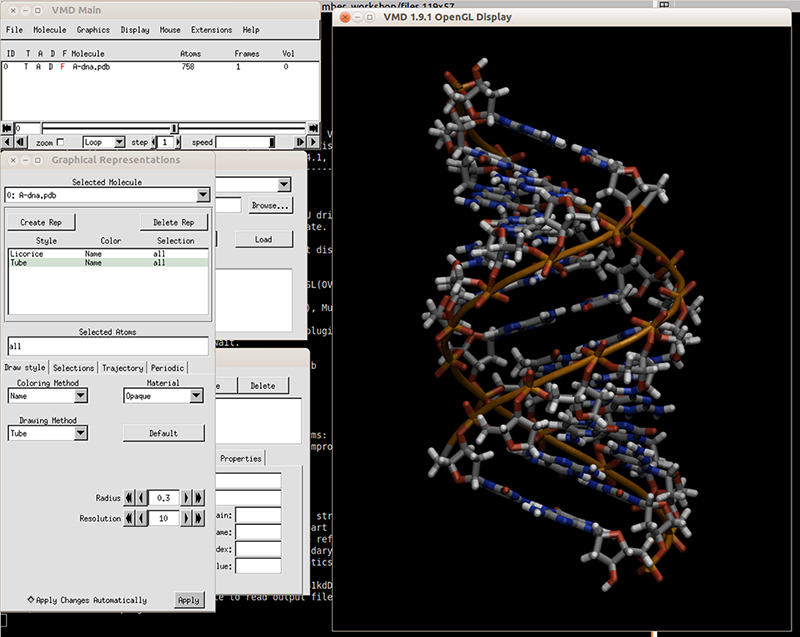Open the Graphics menu
Viewport: 800px width, 637px height.
[93, 30]
